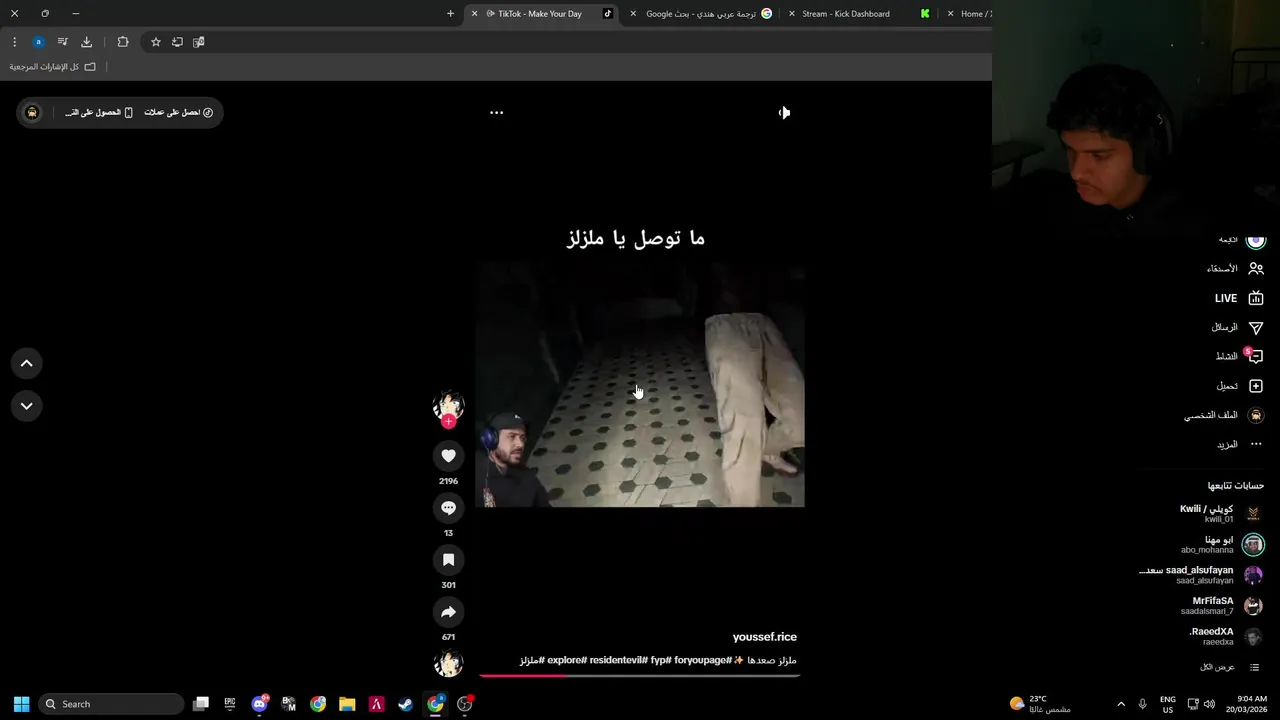The width and height of the screenshot is (1280, 720).
Task: Open the ENG US language switcher
Action: click(x=1168, y=704)
